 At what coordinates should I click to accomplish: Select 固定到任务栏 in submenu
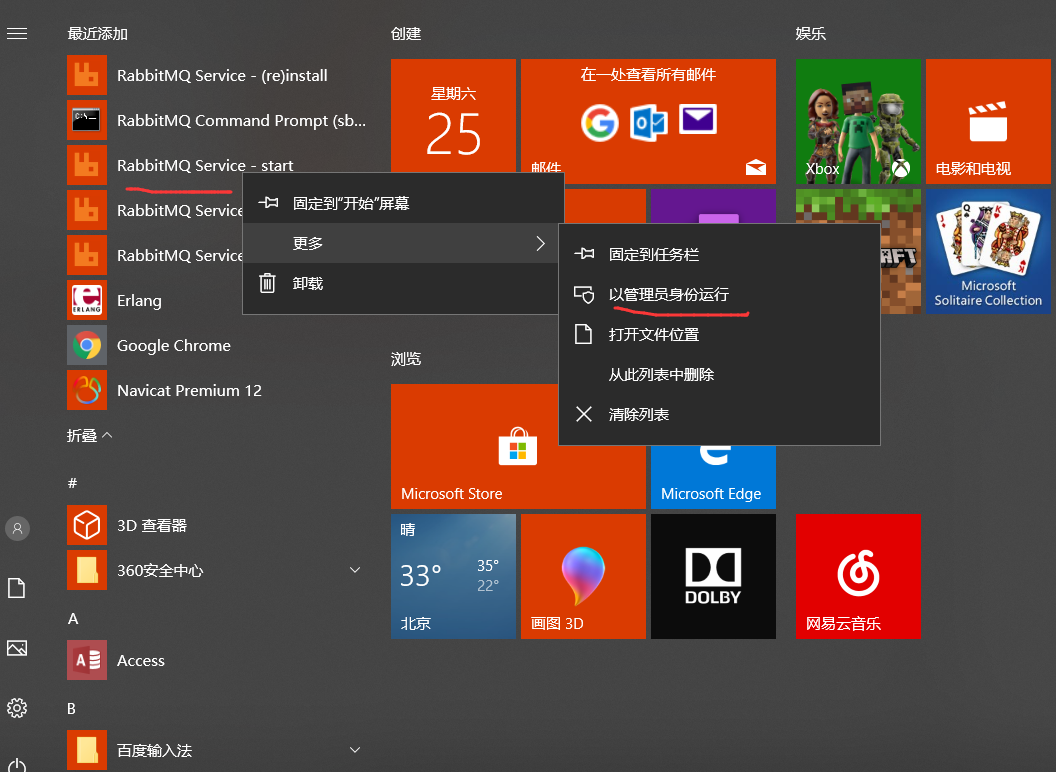[x=719, y=255]
